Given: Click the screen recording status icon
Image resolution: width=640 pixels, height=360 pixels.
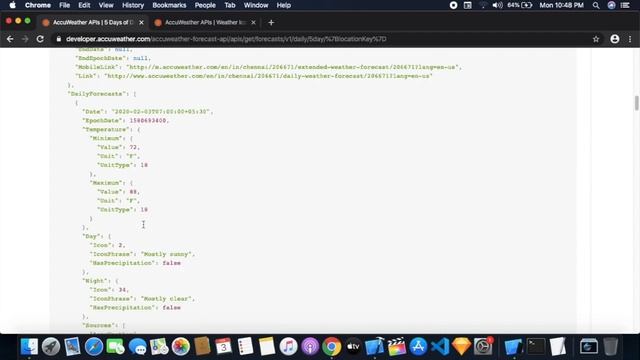Looking at the screenshot, I should [x=453, y=5].
